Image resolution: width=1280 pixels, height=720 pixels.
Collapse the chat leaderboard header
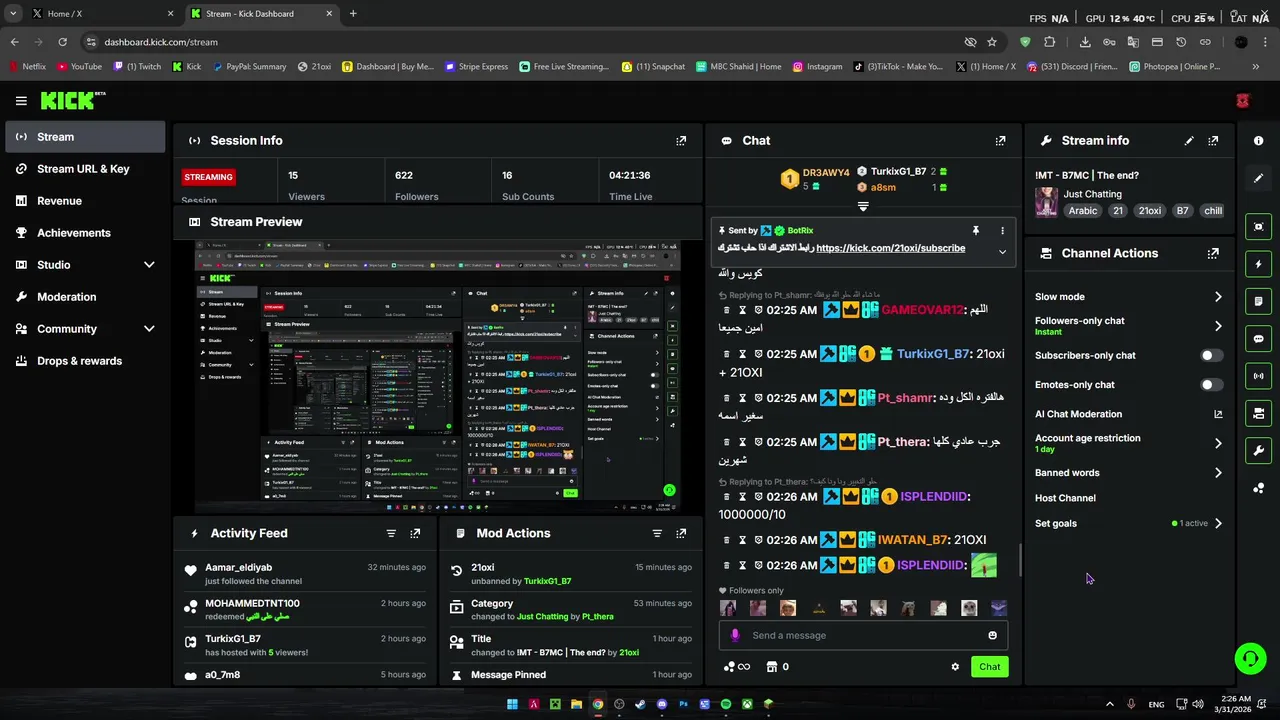(x=863, y=207)
